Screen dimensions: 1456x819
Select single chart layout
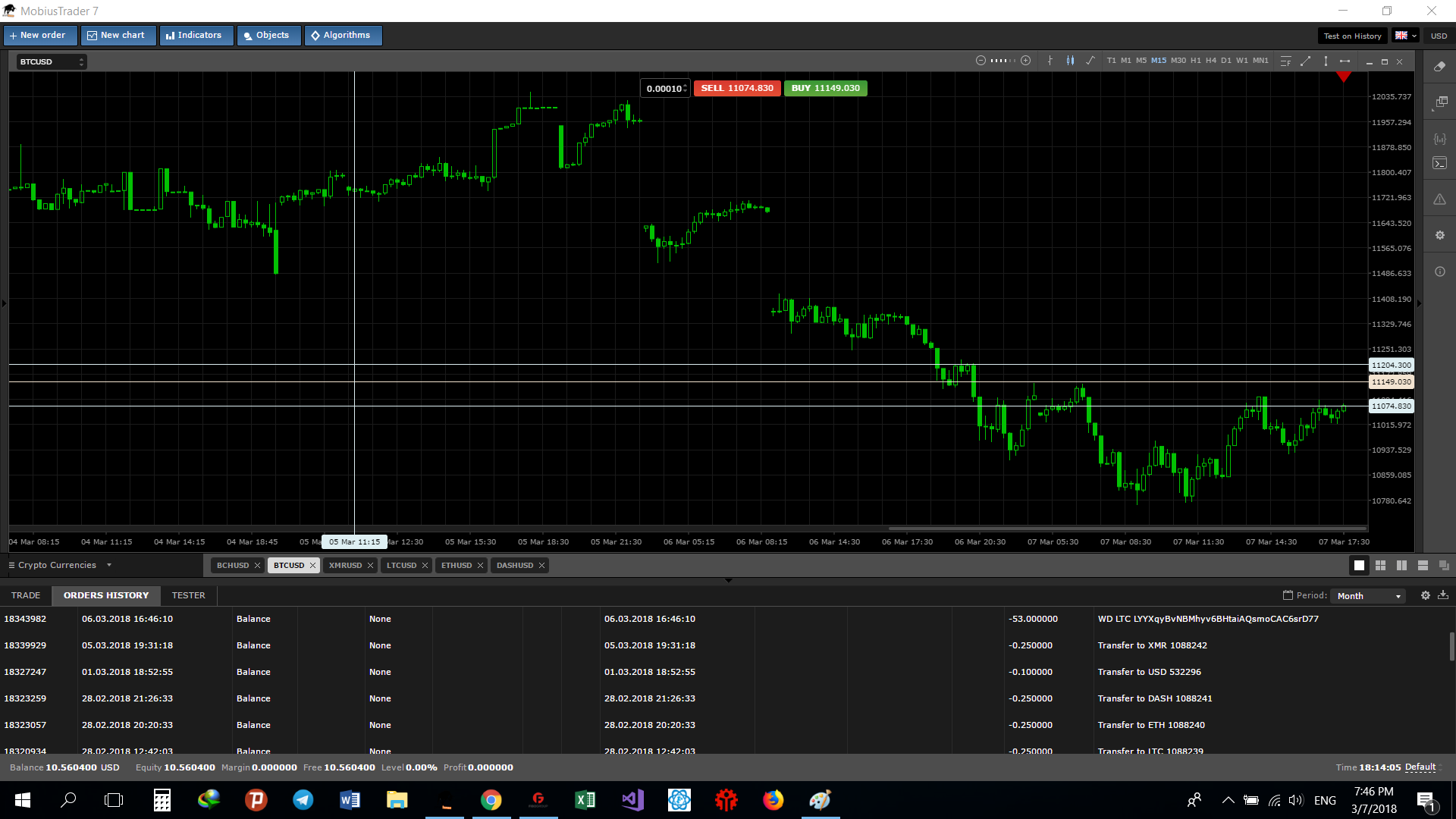(x=1359, y=565)
